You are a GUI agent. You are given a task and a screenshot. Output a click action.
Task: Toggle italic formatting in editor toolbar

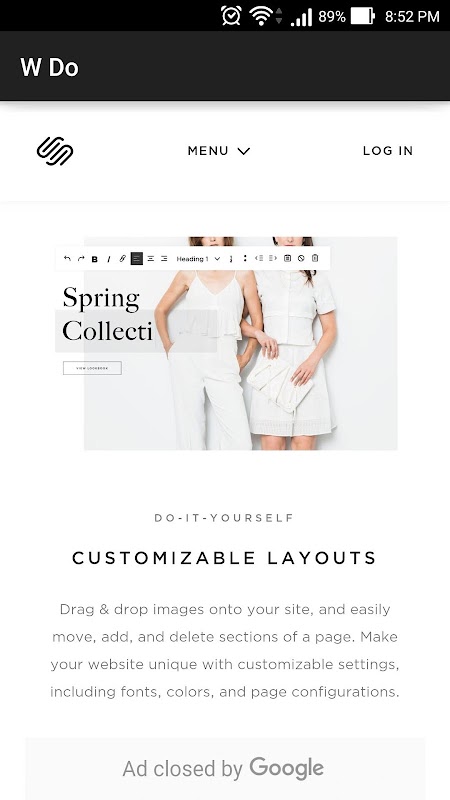[x=109, y=259]
